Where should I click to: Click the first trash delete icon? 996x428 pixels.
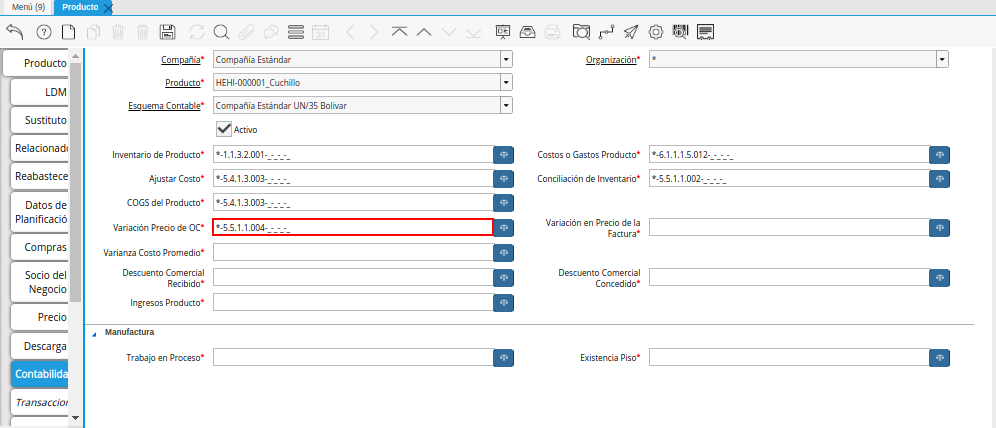click(x=118, y=32)
